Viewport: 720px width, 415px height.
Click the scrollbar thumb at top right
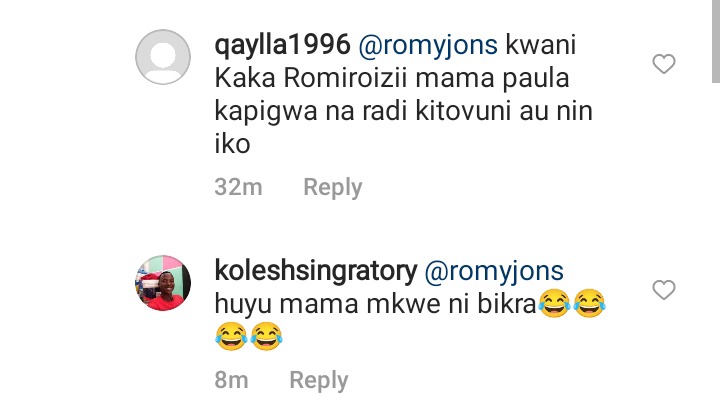pyautogui.click(x=715, y=41)
